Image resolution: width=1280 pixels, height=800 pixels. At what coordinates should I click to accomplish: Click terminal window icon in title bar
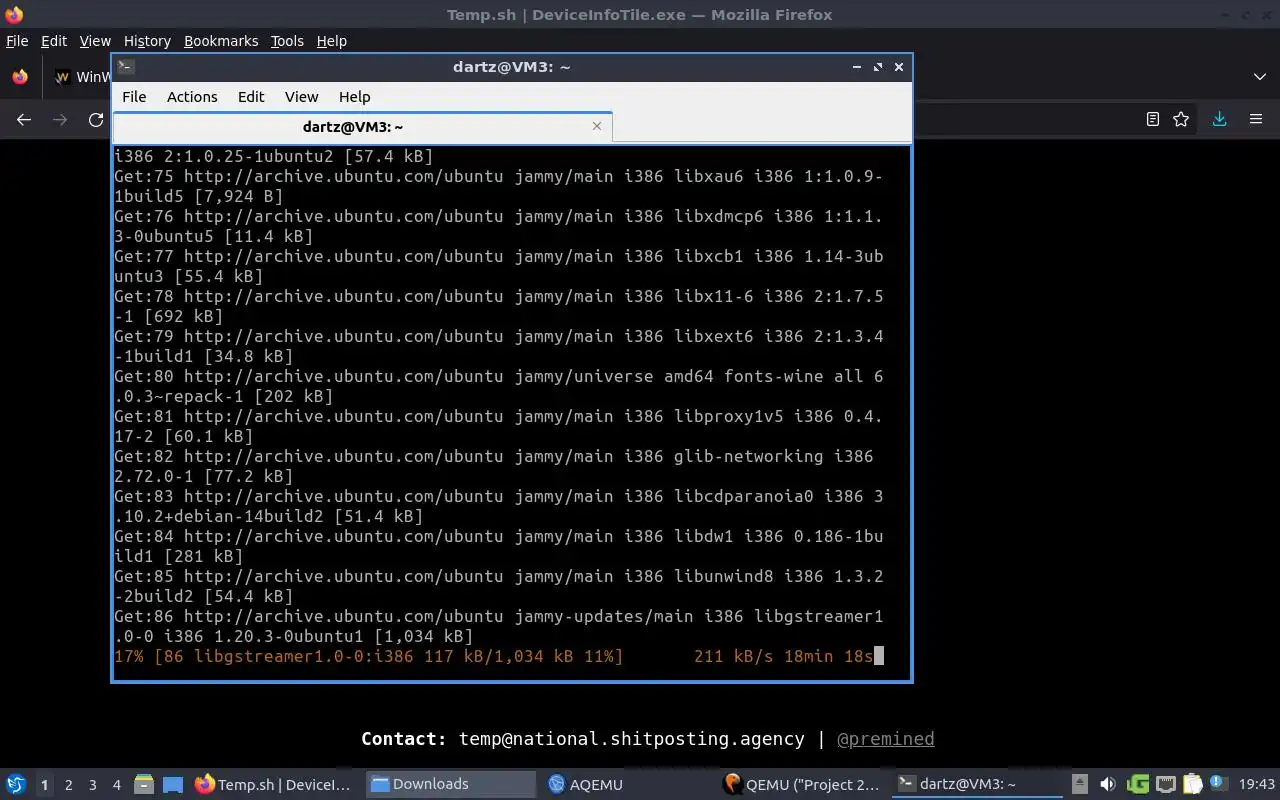(126, 67)
